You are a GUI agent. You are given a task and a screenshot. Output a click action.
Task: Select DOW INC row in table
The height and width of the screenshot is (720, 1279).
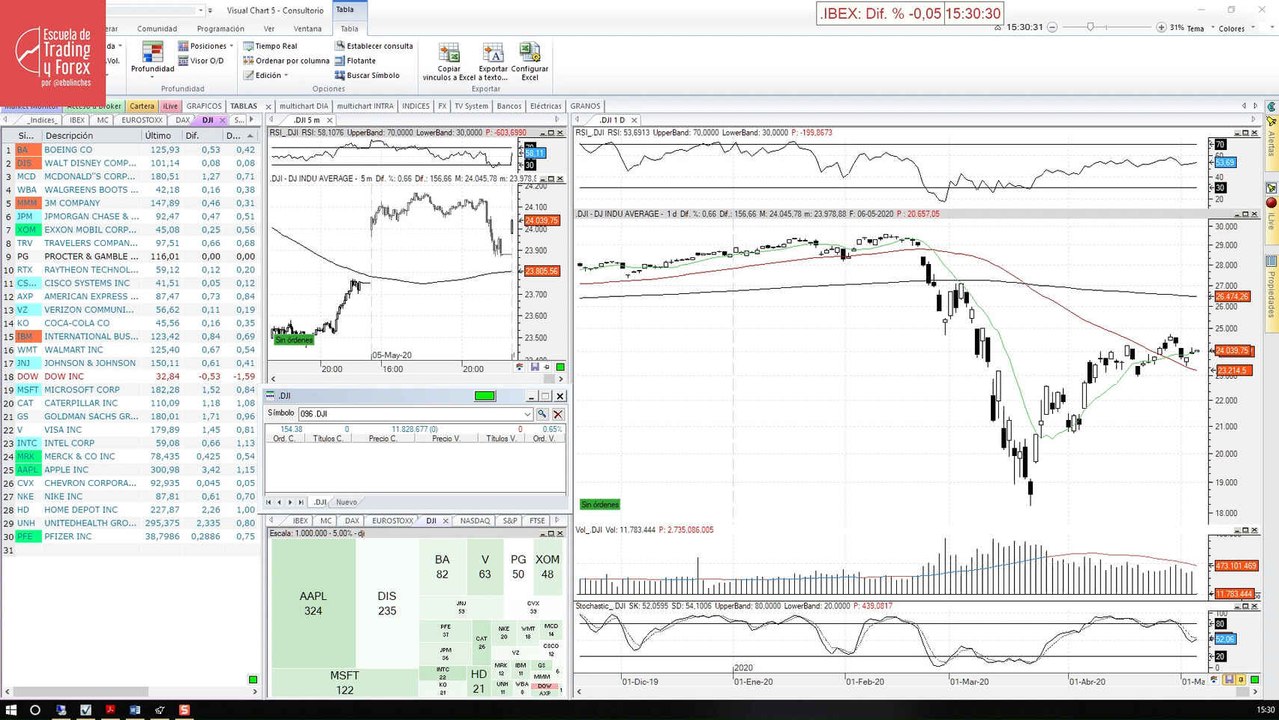pos(130,376)
